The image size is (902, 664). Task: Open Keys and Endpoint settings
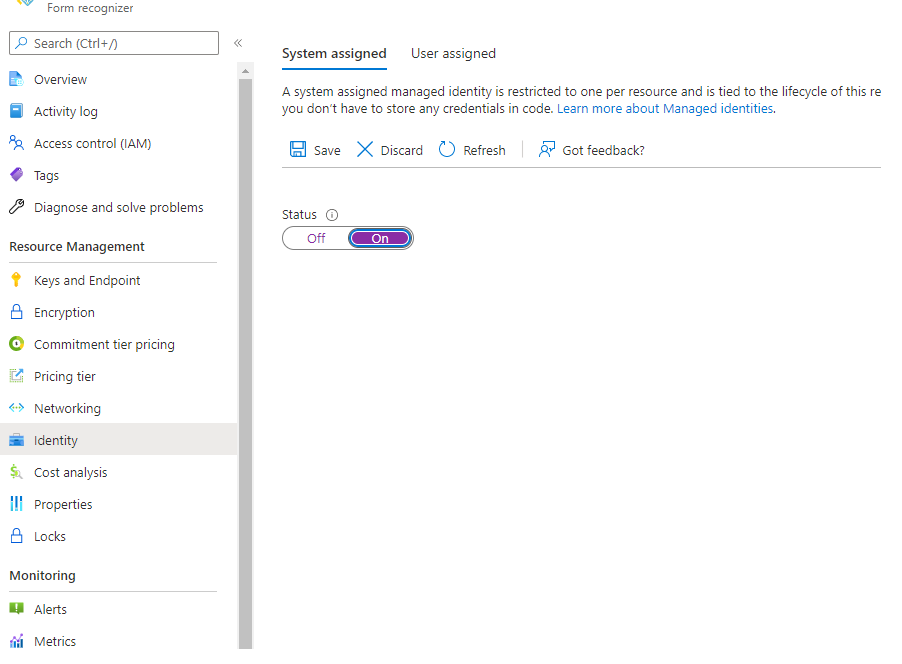pyautogui.click(x=85, y=280)
